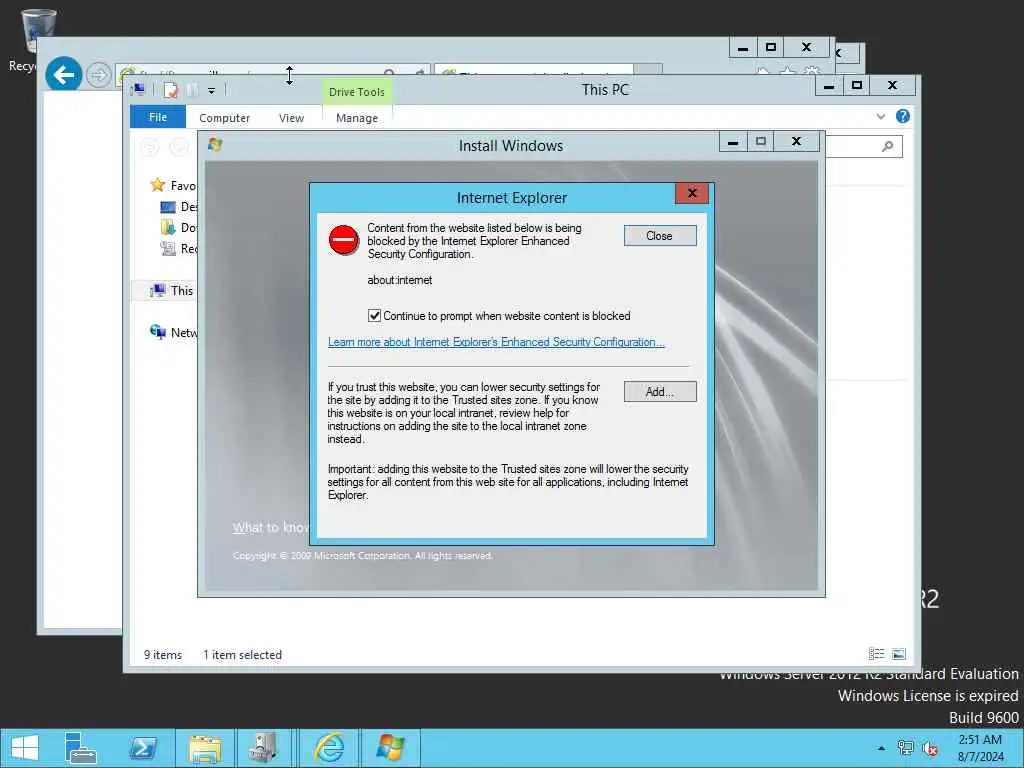
Task: Switch to large icons view in status bar
Action: (x=899, y=654)
